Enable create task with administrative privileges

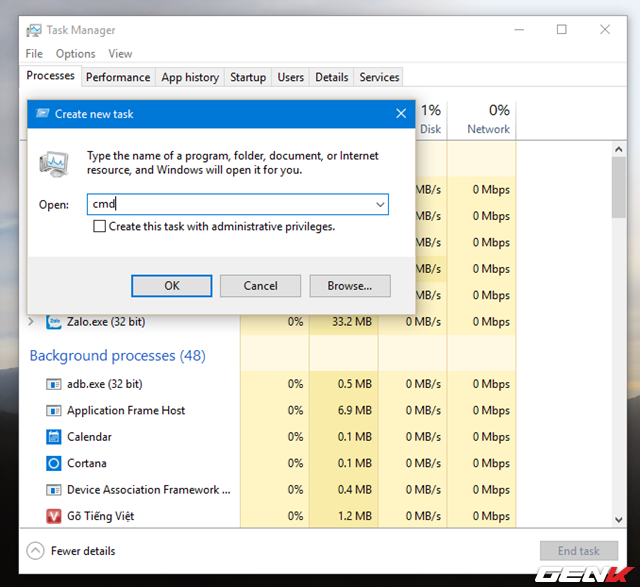click(x=99, y=227)
